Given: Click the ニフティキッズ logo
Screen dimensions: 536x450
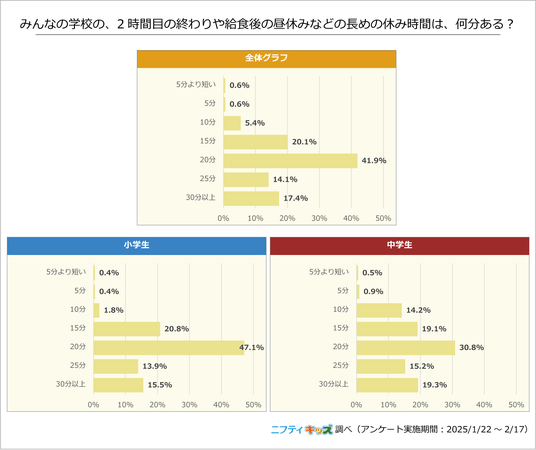Looking at the screenshot, I should 302,429.
